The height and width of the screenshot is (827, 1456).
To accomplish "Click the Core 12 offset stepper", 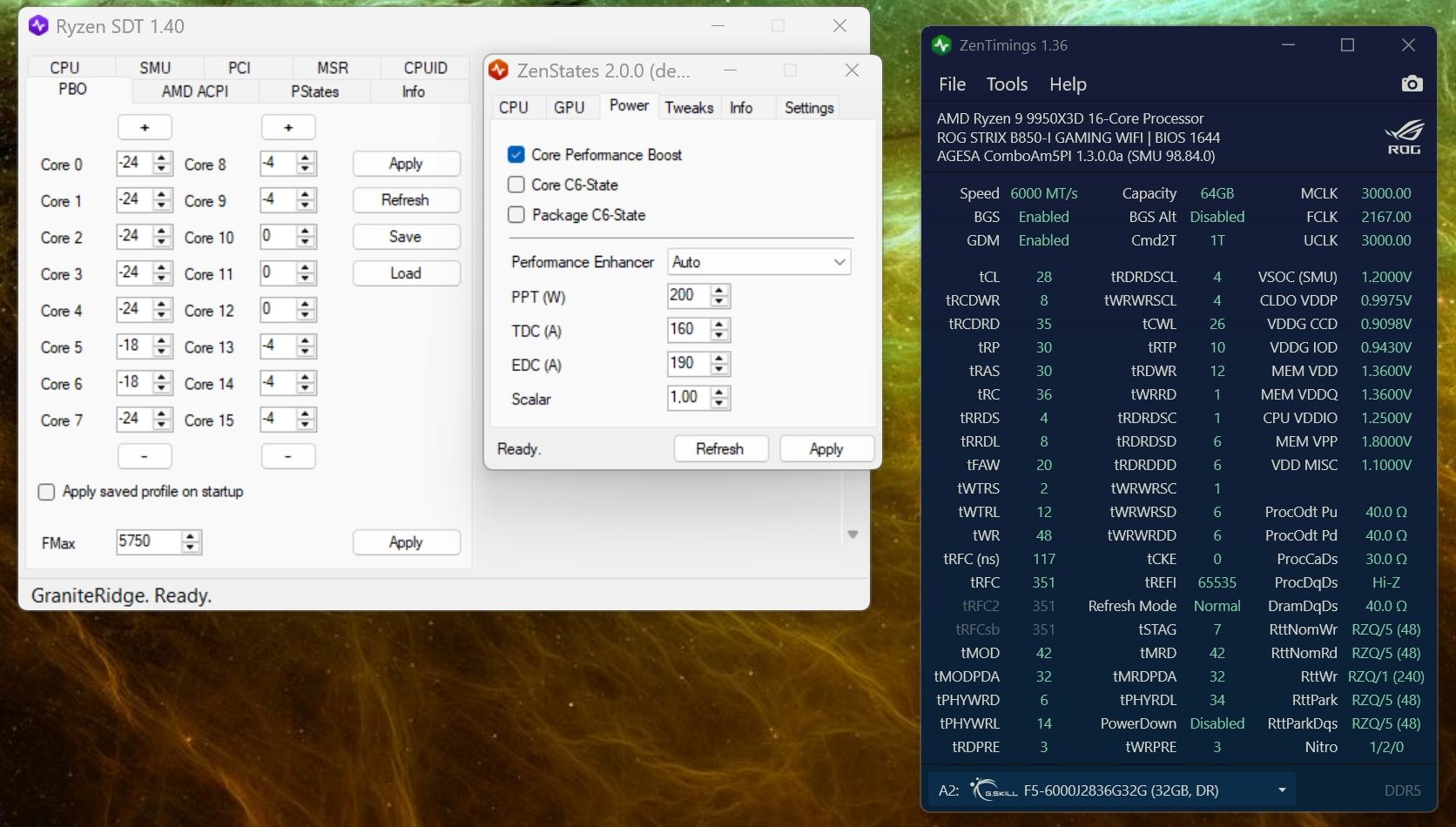I will click(x=306, y=310).
